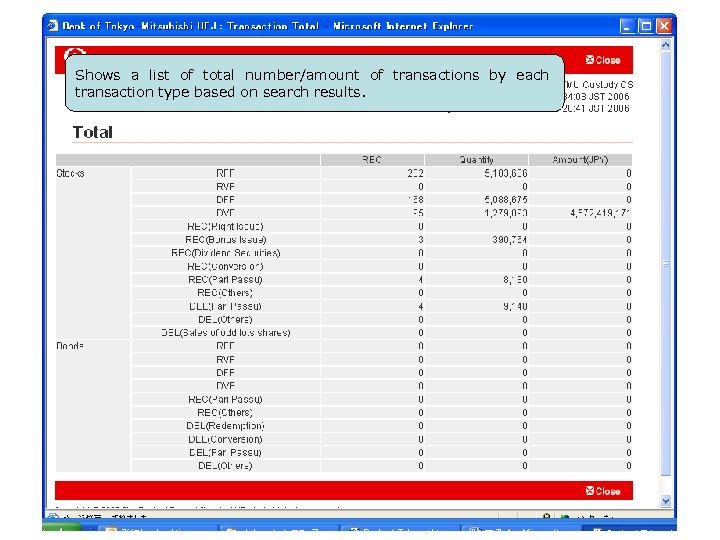Select the Bonds RVP row label
The width and height of the screenshot is (720, 540).
click(225, 359)
